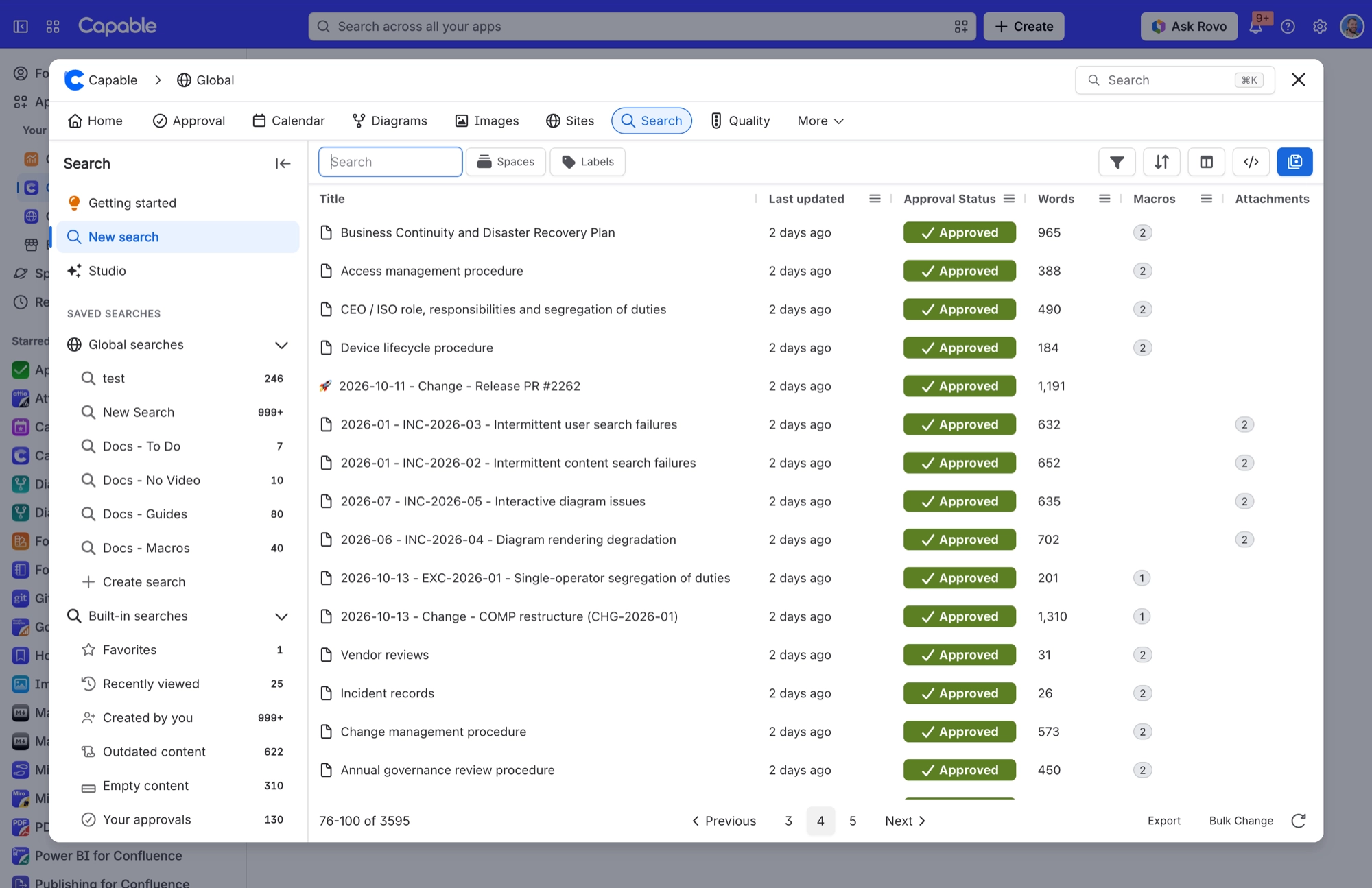Viewport: 1372px width, 888px height.
Task: Open Change management procedure page
Action: coord(434,732)
